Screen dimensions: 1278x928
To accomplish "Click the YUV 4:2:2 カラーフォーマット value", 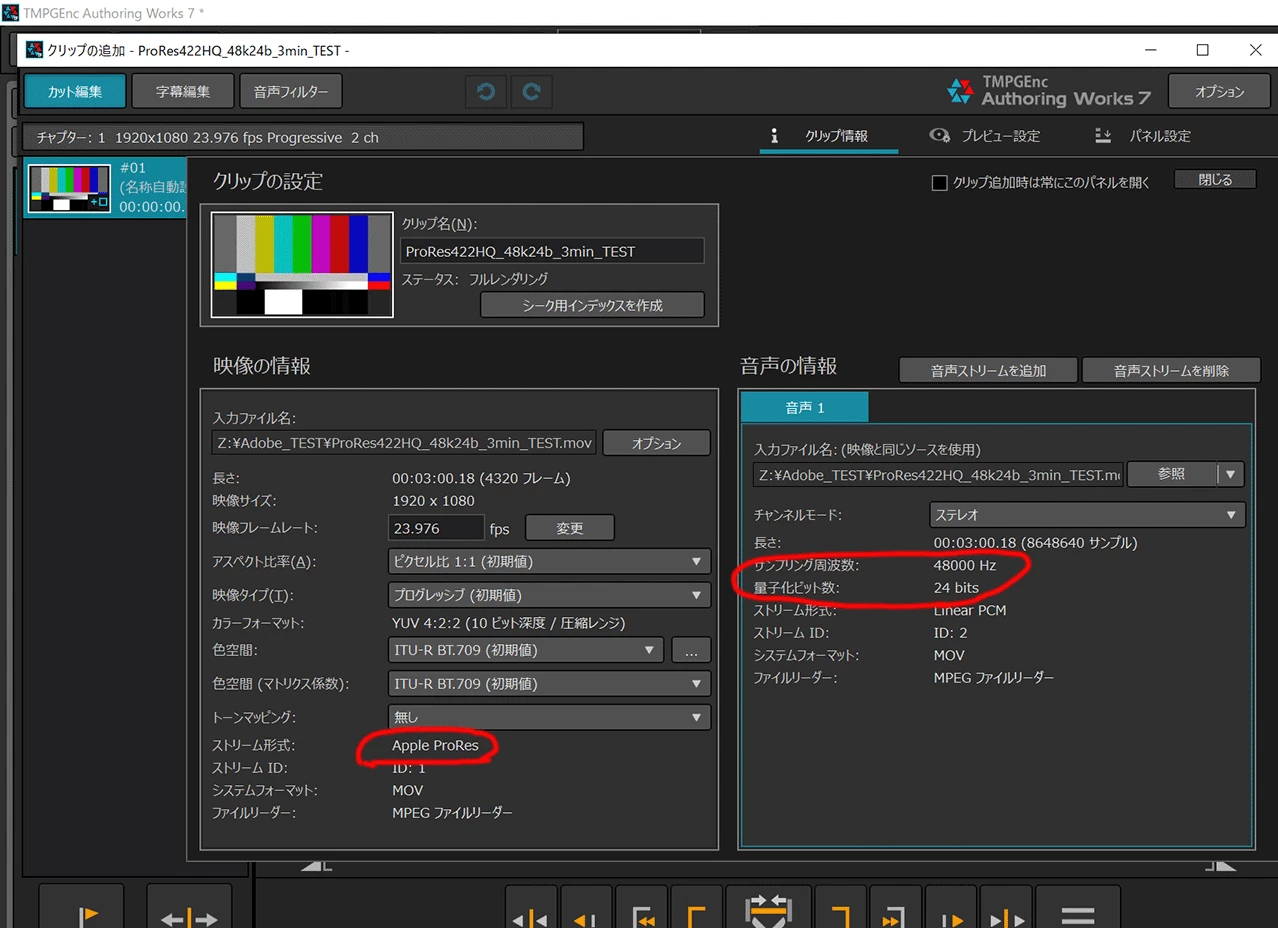I will point(509,623).
